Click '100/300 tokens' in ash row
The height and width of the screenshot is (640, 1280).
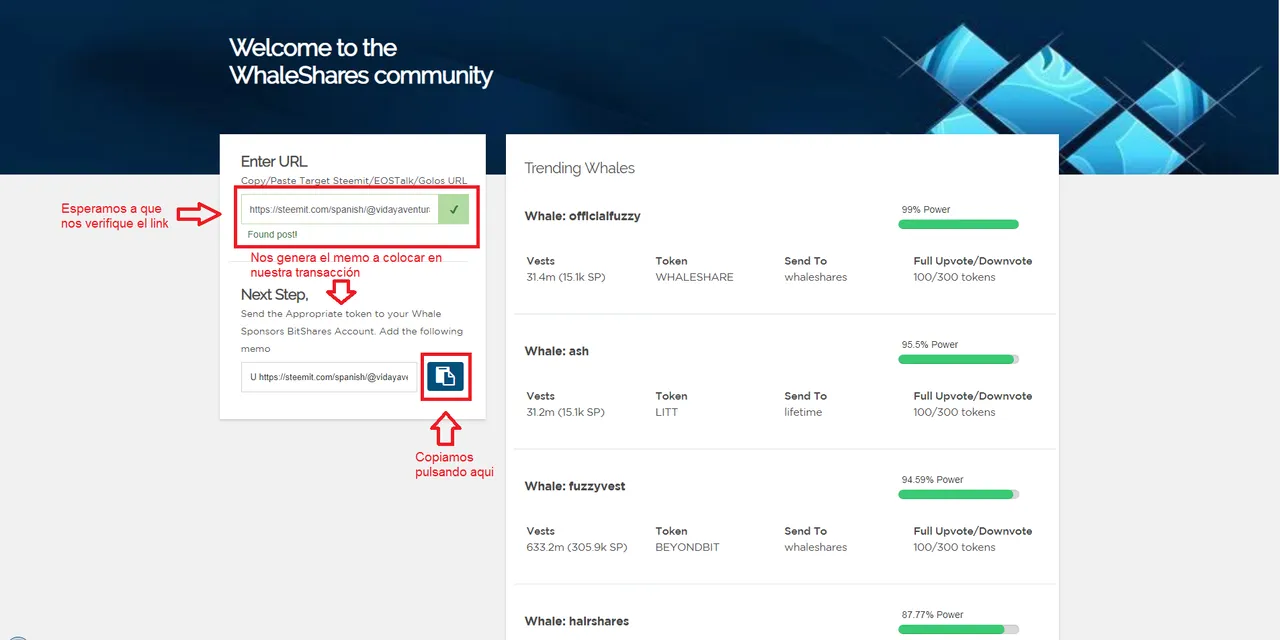click(954, 412)
